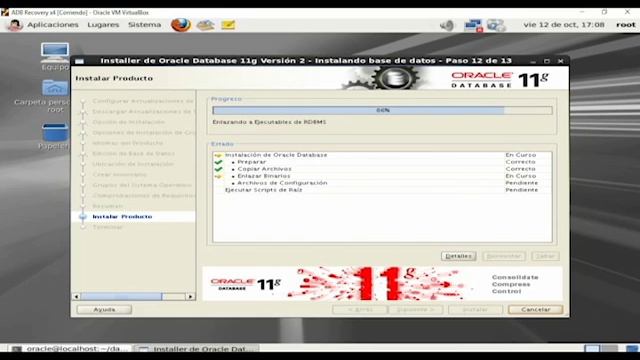Image resolution: width=640 pixels, height=360 pixels.
Task: Select Instalar Producto step in sidebar
Action: (122, 217)
